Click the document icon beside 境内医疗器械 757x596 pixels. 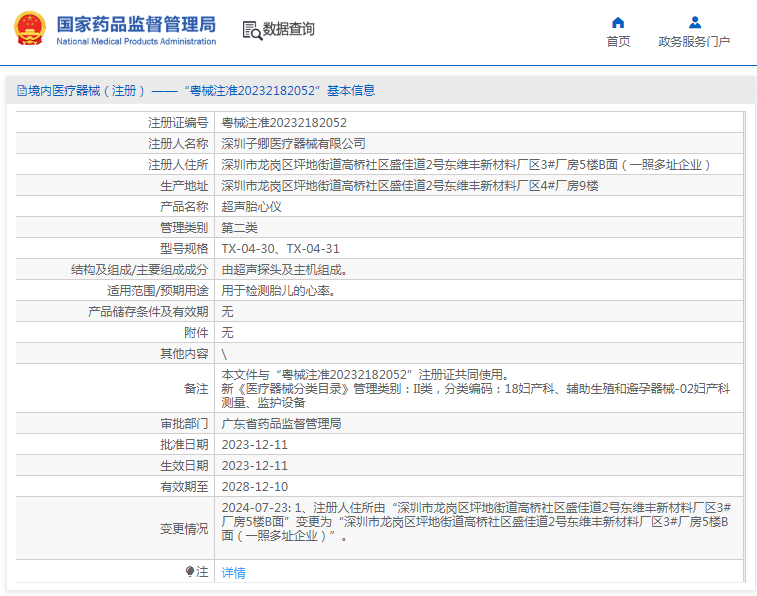tap(22, 90)
